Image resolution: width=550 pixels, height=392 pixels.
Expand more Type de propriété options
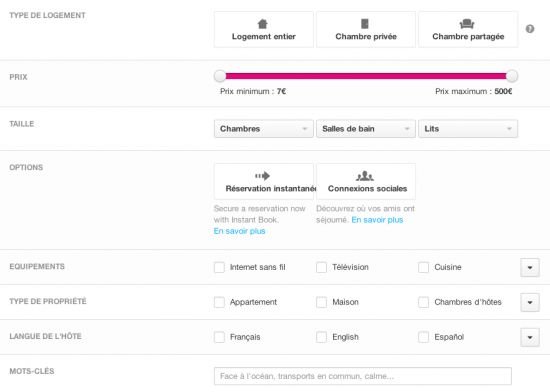pos(530,302)
